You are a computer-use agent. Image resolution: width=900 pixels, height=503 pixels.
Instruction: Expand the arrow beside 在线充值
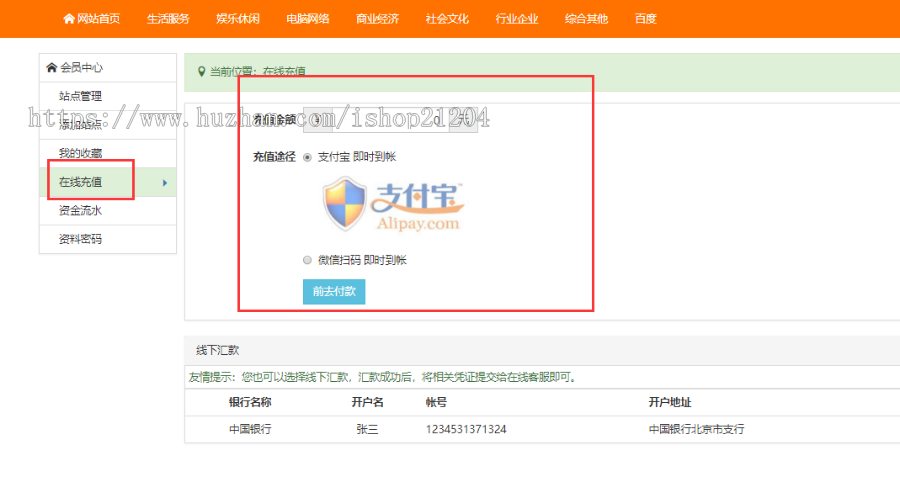pos(165,183)
